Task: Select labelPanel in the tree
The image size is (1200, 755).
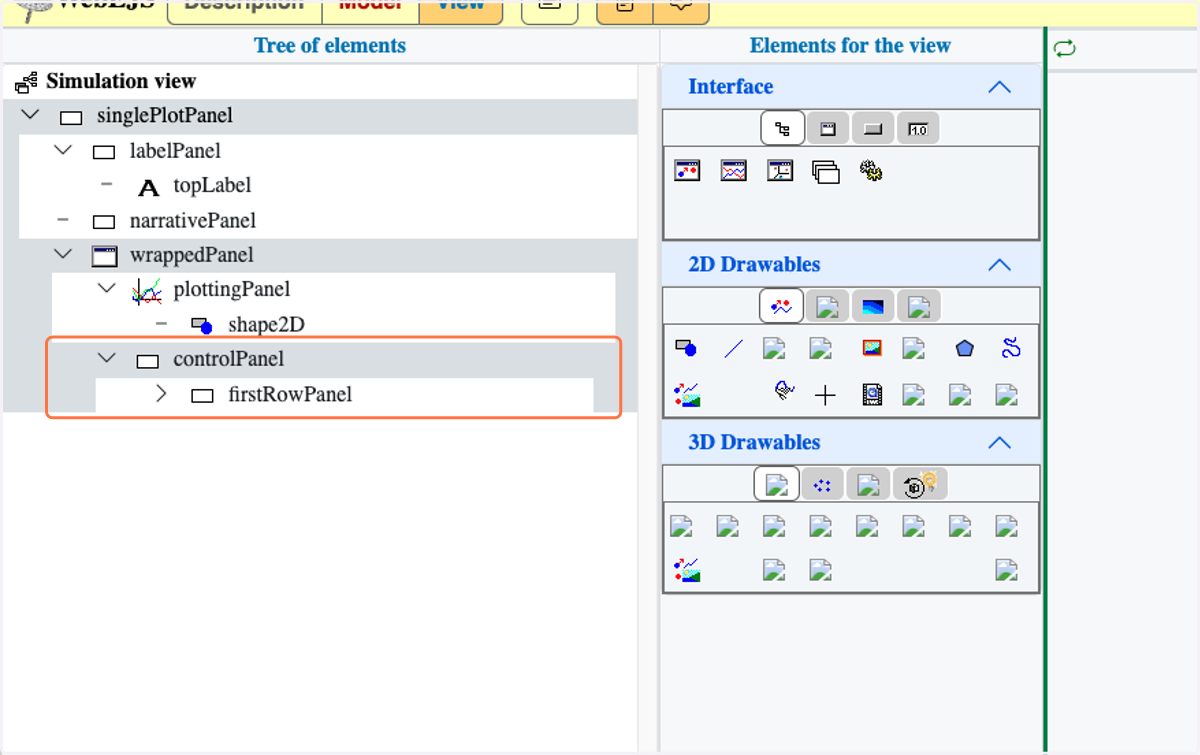Action: pos(175,151)
